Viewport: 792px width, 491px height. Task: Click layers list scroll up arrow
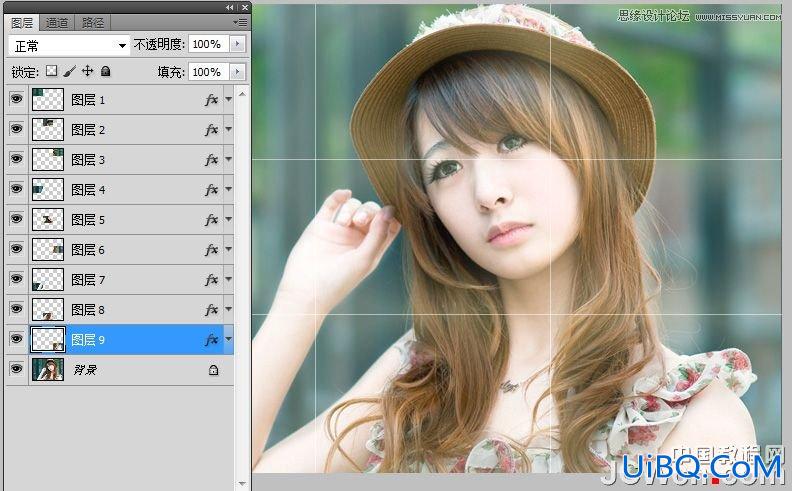pyautogui.click(x=242, y=94)
